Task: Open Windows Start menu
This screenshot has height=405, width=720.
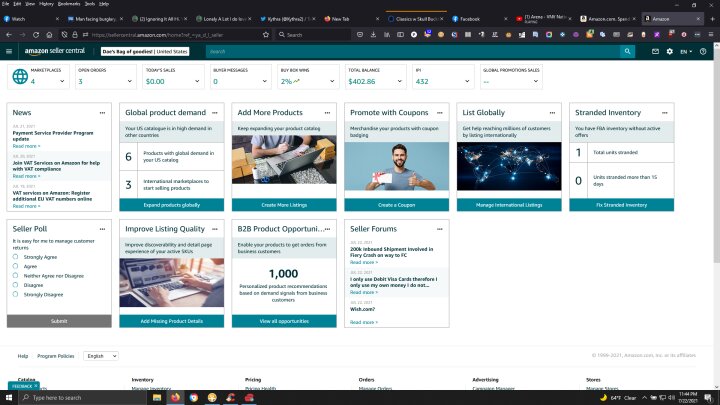Action: [9, 398]
